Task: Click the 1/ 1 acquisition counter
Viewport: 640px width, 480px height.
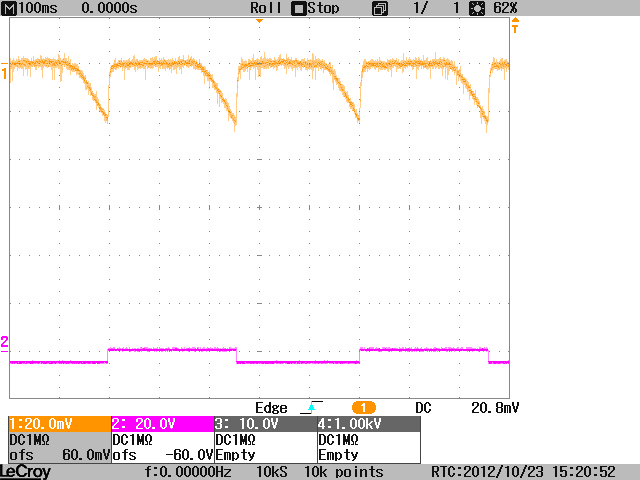Action: click(x=436, y=8)
